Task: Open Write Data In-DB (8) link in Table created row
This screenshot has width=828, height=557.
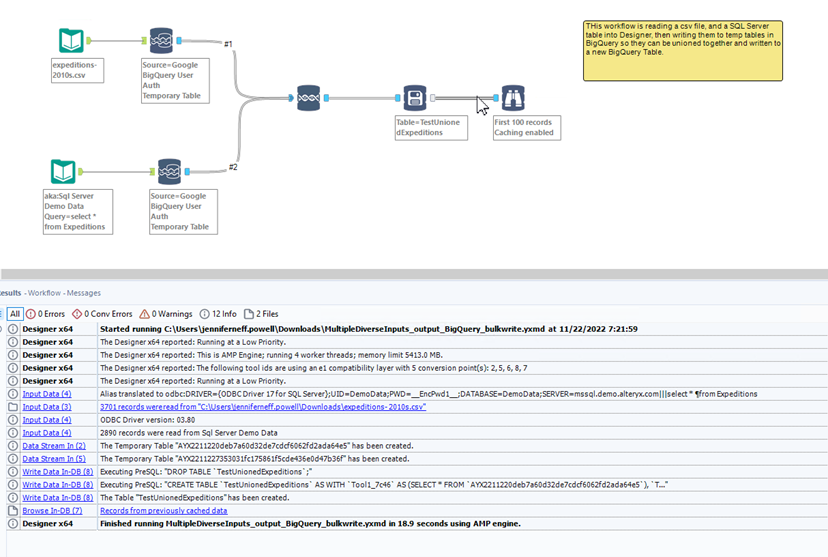Action: (58, 497)
